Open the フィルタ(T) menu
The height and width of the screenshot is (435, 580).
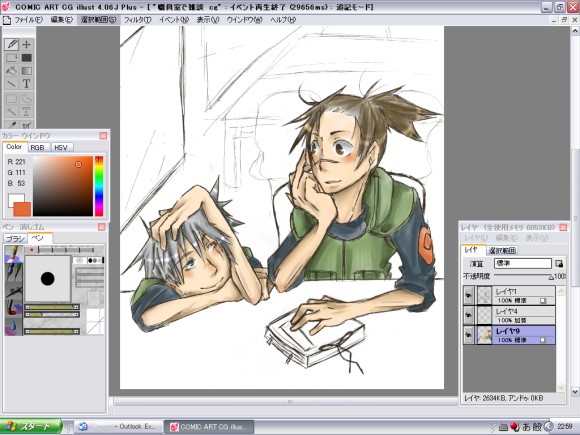pos(137,20)
